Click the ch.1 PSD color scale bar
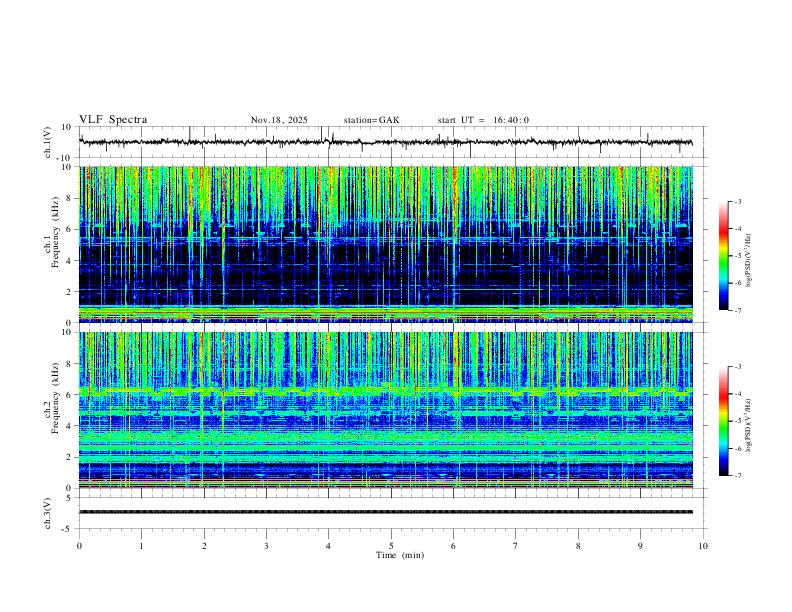 [724, 256]
